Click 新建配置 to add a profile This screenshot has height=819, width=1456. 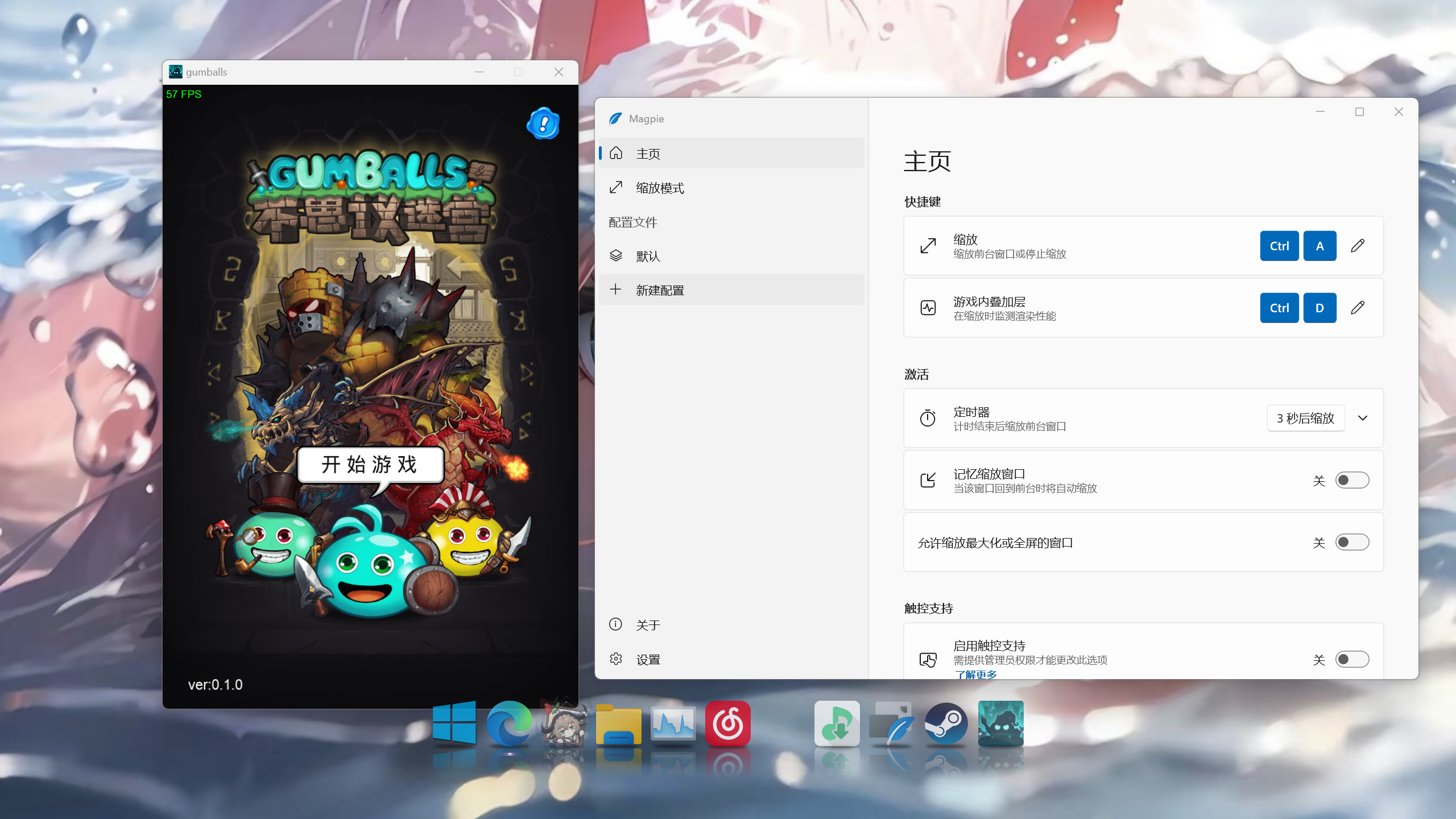[731, 290]
